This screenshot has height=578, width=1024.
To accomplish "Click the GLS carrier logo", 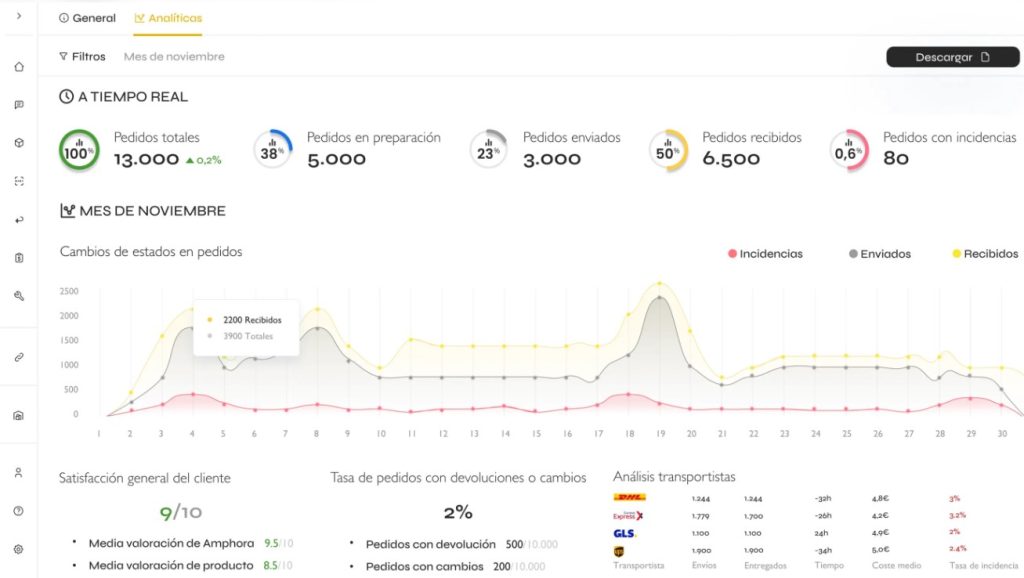I will pyautogui.click(x=624, y=533).
